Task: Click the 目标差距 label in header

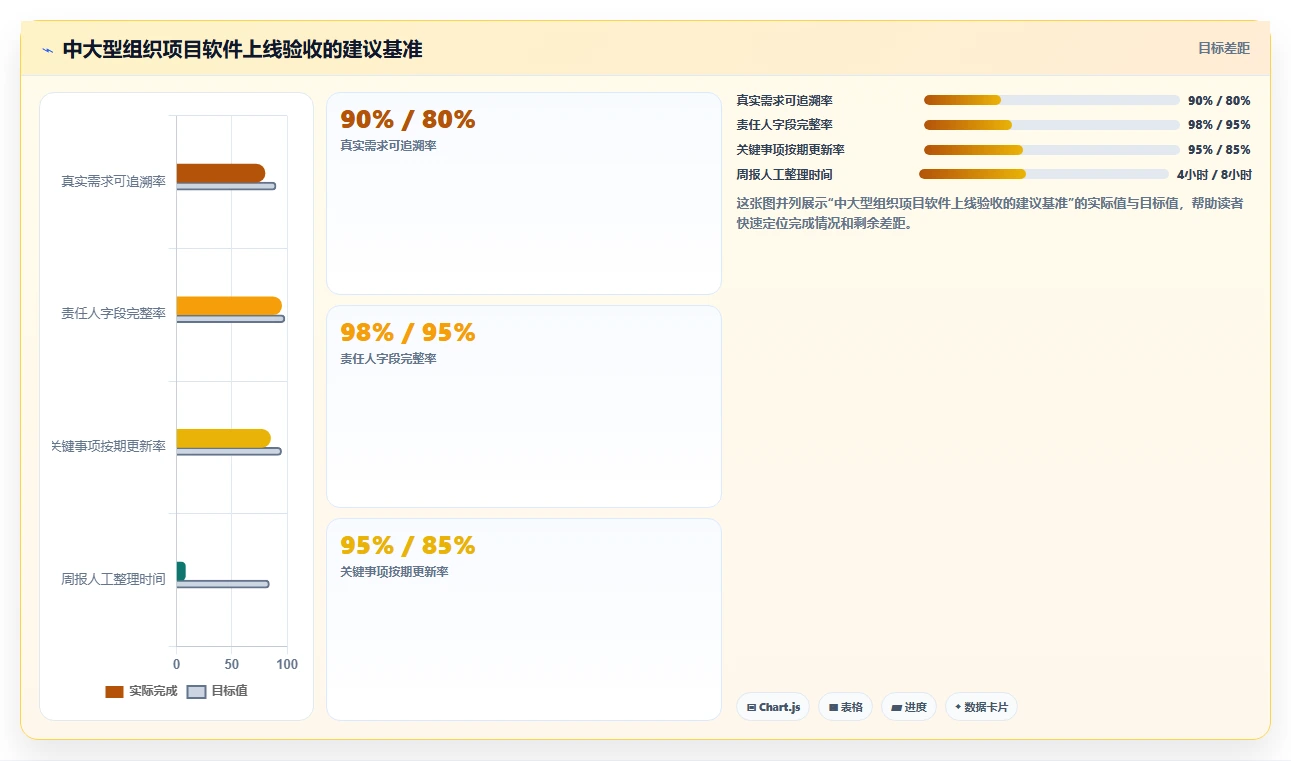Action: point(1224,48)
